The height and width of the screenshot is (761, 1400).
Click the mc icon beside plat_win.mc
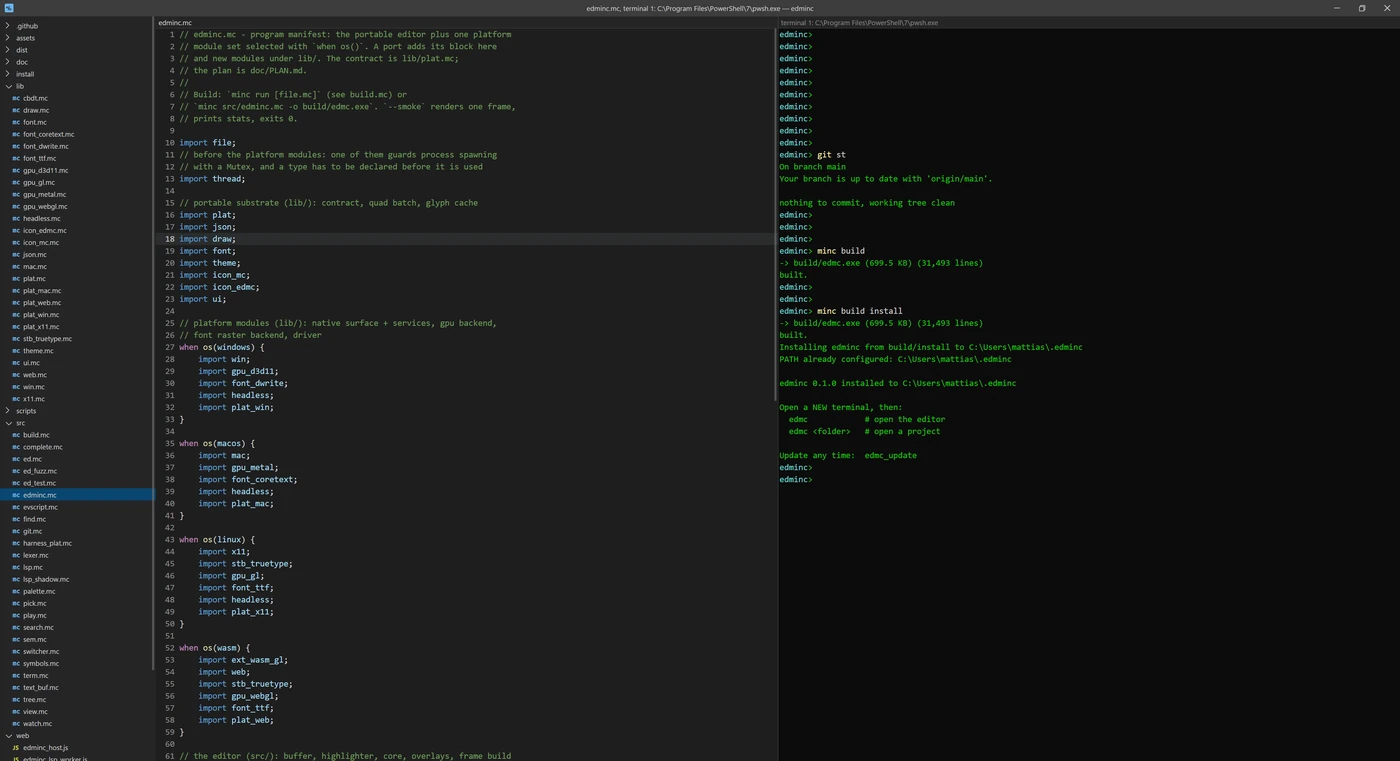(16, 315)
